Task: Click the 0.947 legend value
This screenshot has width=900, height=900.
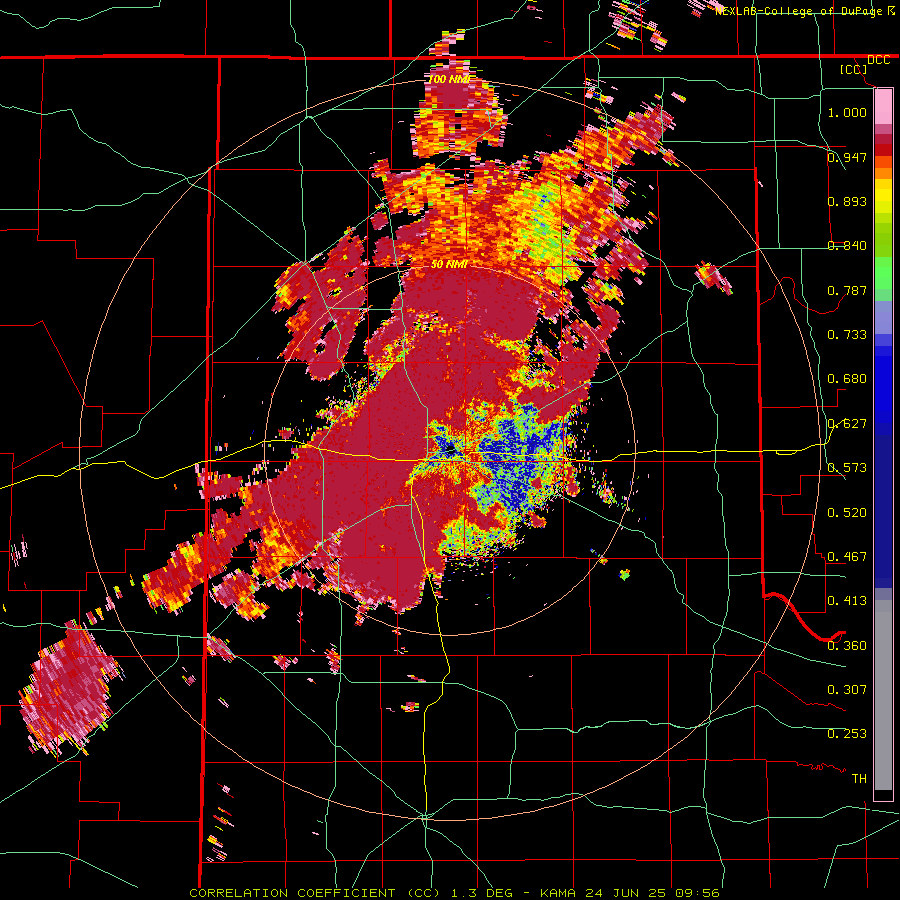Action: pyautogui.click(x=847, y=157)
